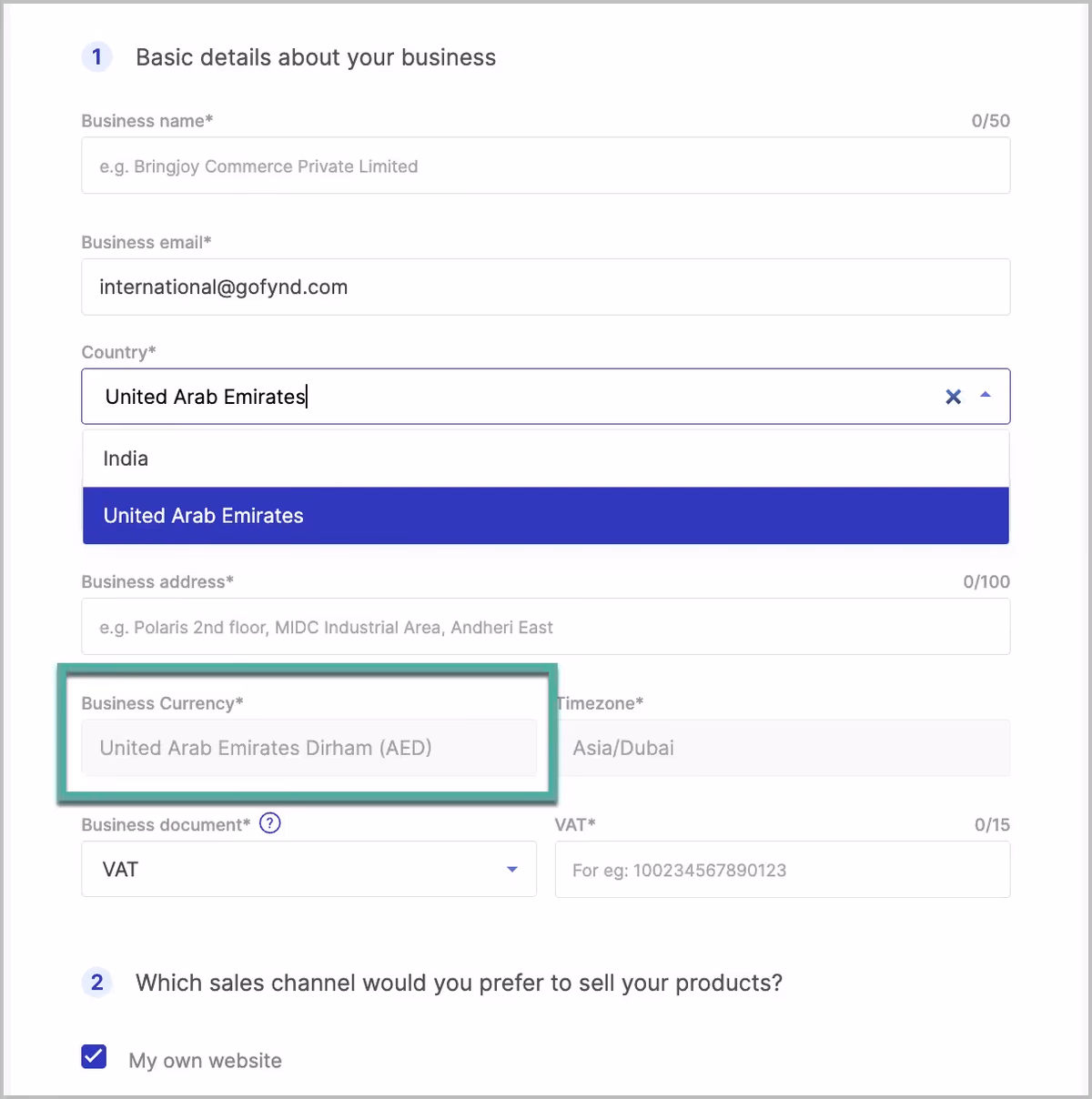Click the 'Business email*' label

pyautogui.click(x=147, y=242)
